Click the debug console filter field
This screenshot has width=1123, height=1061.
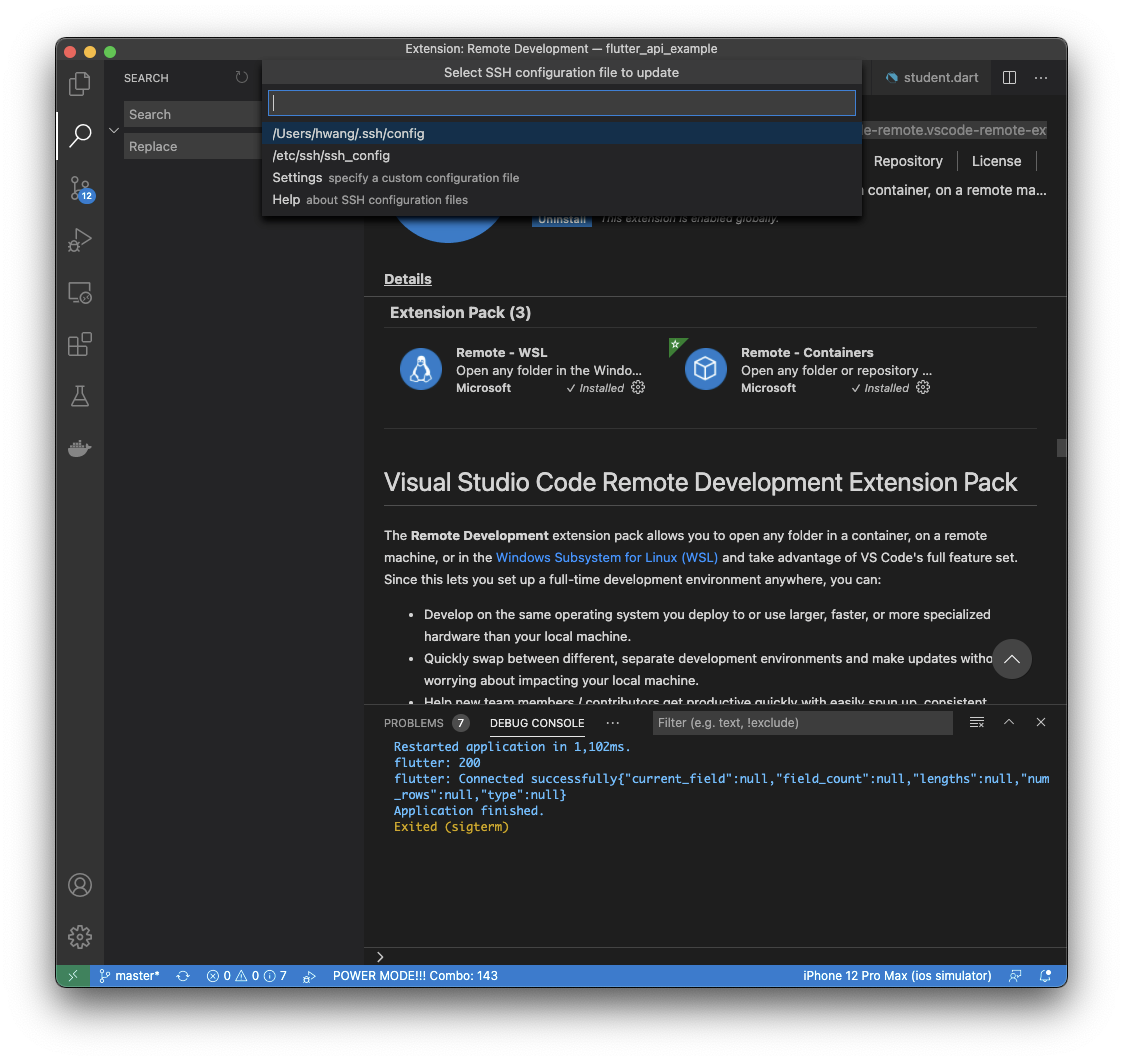tap(802, 723)
